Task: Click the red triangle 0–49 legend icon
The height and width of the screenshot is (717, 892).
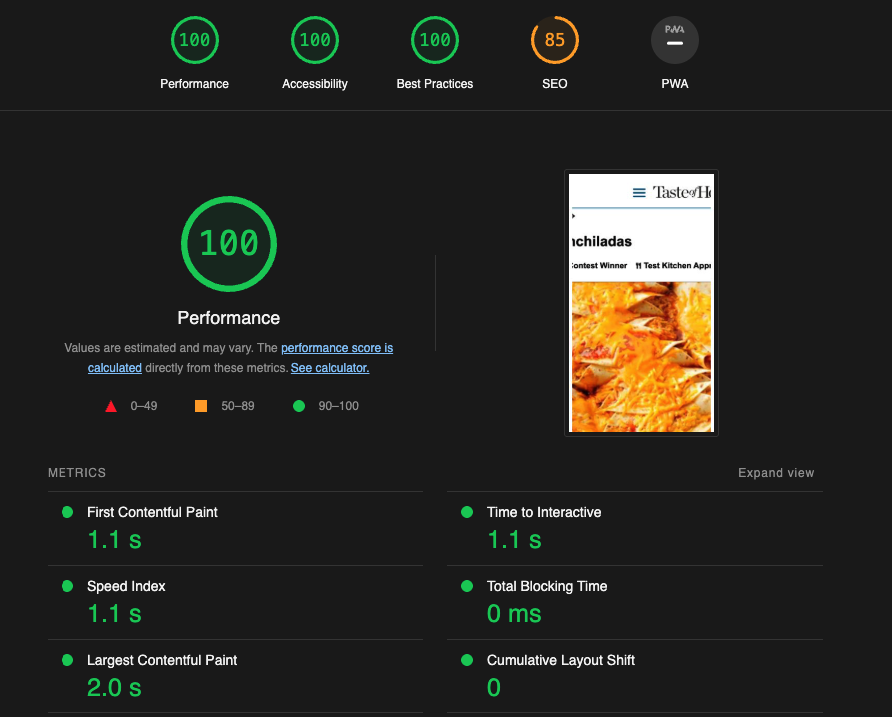Action: (x=111, y=406)
